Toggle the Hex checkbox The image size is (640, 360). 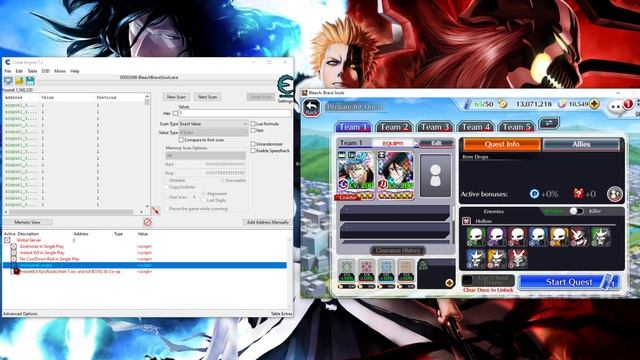tap(176, 113)
